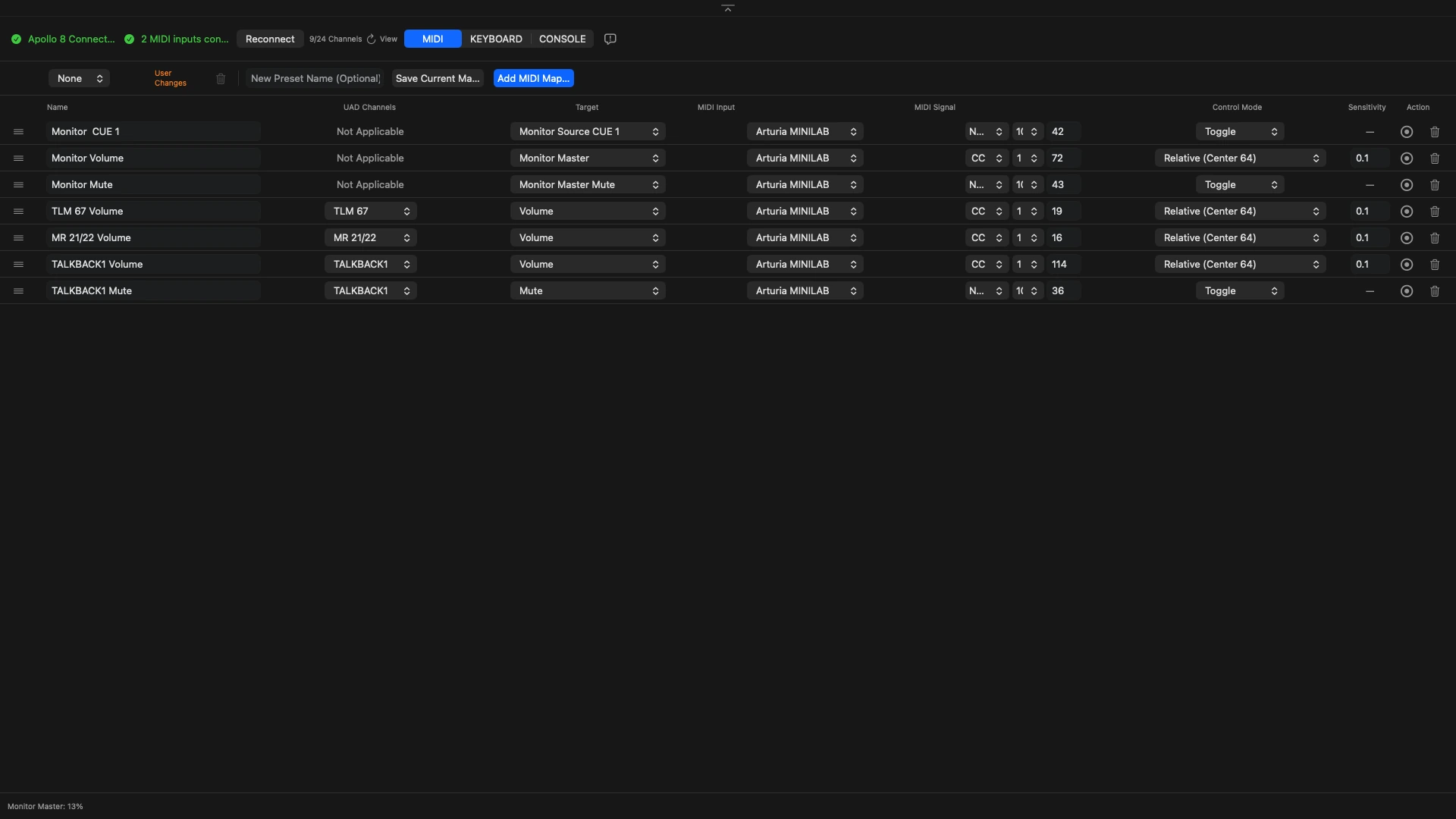This screenshot has height=819, width=1456.
Task: Open Relative (Center 64) dropdown for MR 21/22 Volume
Action: tap(1240, 237)
